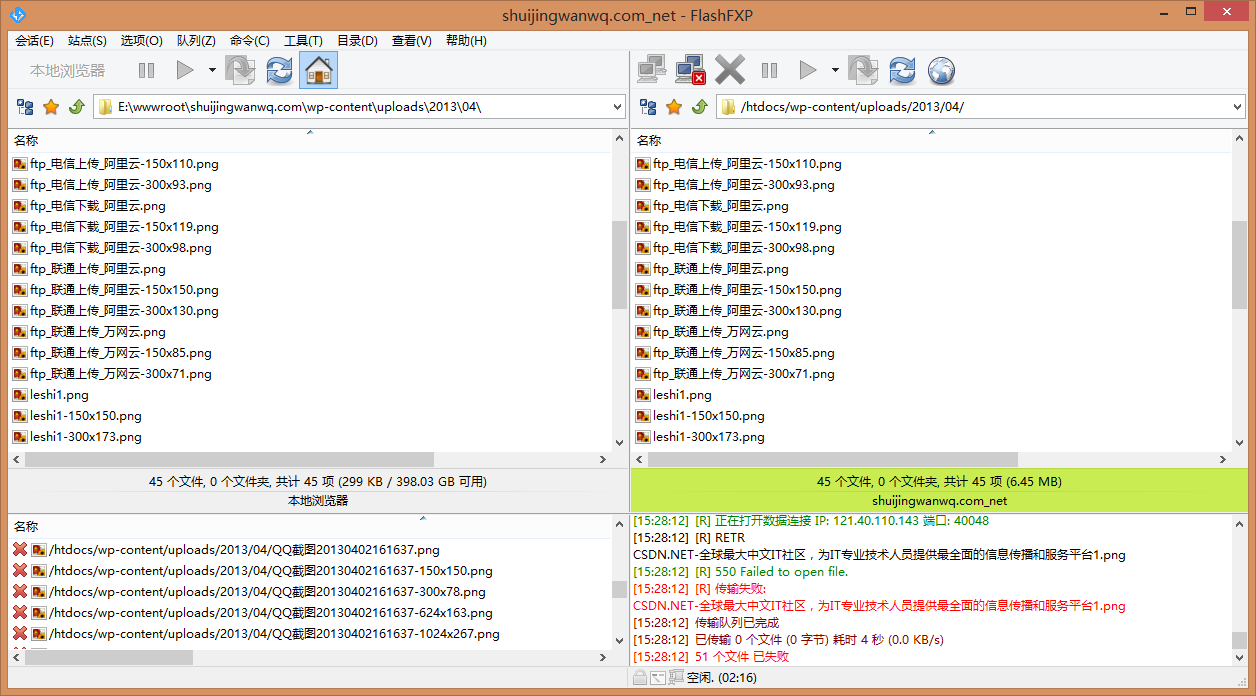Image resolution: width=1256 pixels, height=696 pixels.
Task: Click the connect computers icon
Action: (652, 70)
